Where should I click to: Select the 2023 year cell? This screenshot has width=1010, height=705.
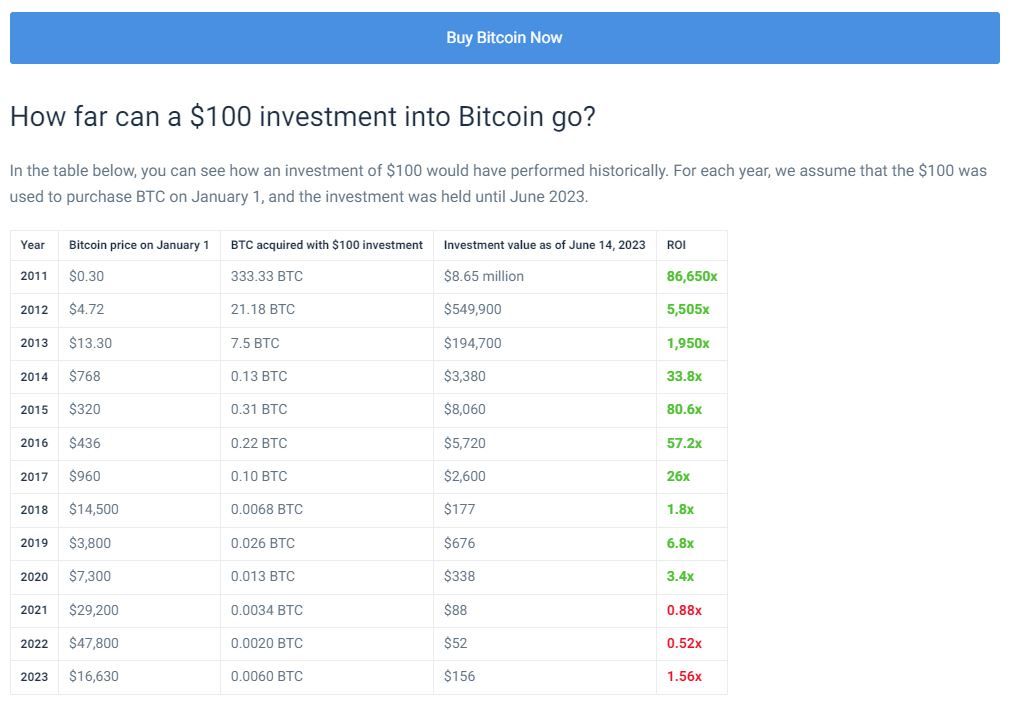[x=34, y=676]
